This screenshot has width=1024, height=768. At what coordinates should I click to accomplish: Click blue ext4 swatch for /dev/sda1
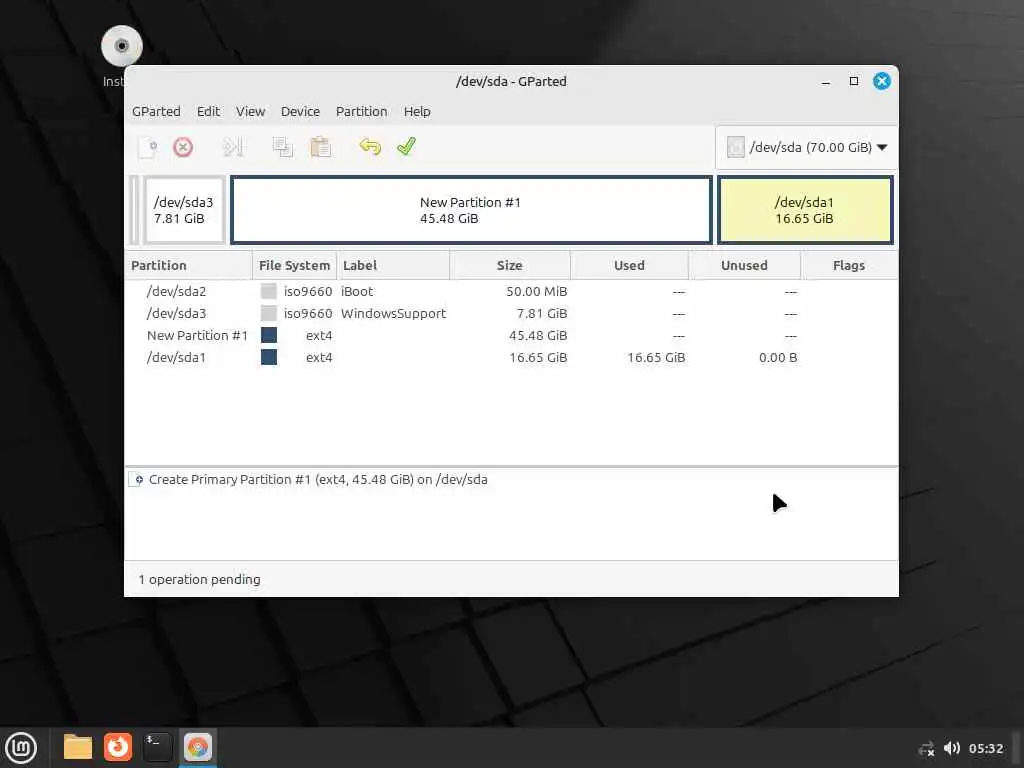(x=268, y=358)
